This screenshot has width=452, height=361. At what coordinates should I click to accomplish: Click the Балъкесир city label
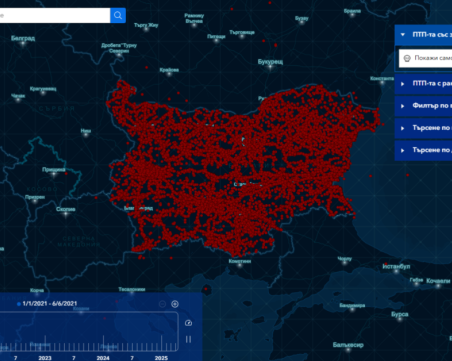pos(348,345)
